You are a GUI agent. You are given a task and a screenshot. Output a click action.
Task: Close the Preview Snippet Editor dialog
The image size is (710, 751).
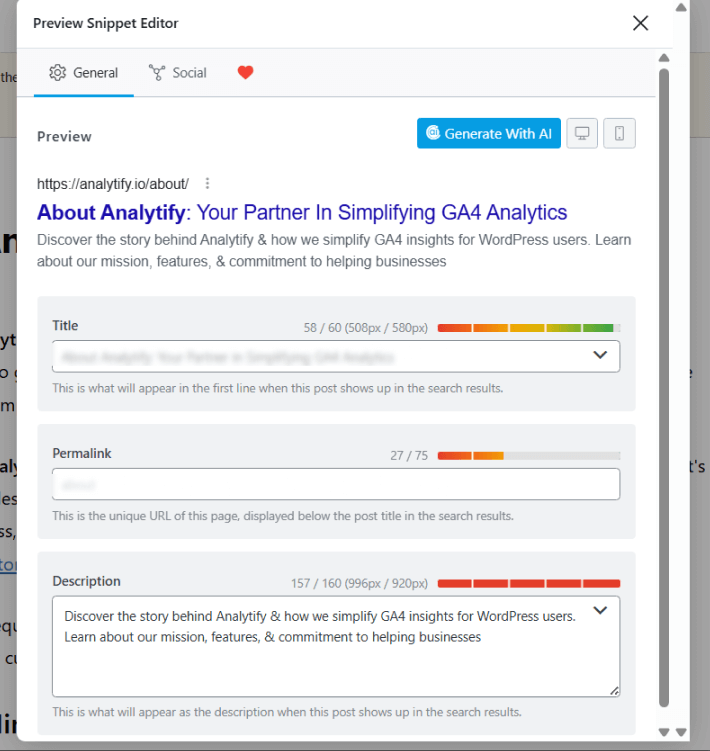point(640,23)
